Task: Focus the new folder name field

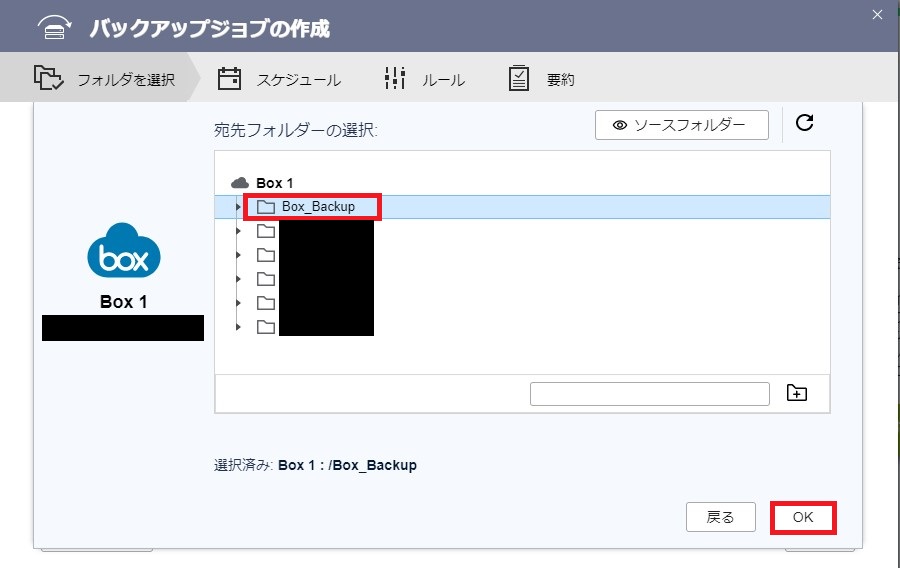Action: (x=650, y=394)
